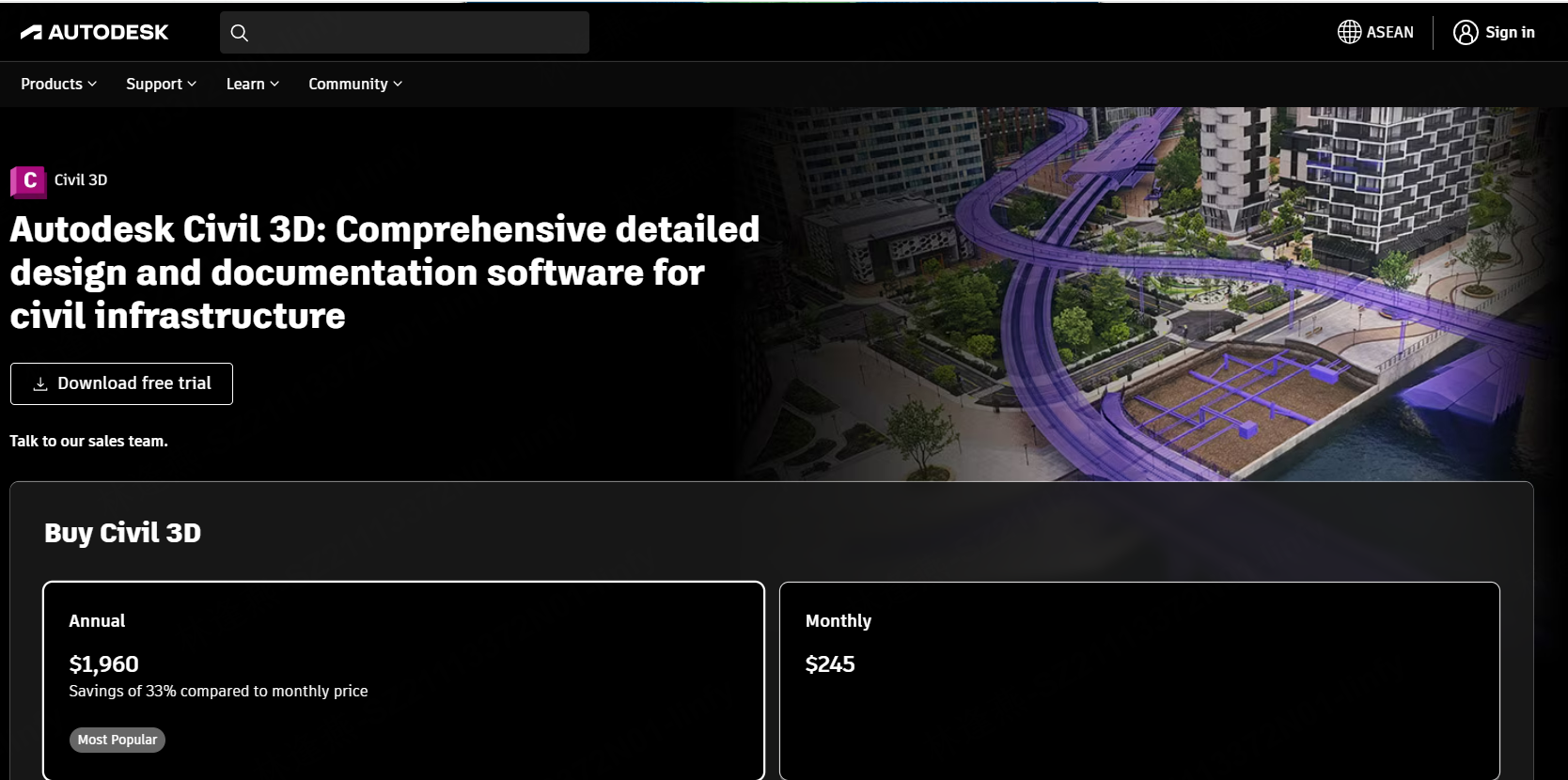1568x780 pixels.
Task: Click the Most Popular badge
Action: (118, 740)
